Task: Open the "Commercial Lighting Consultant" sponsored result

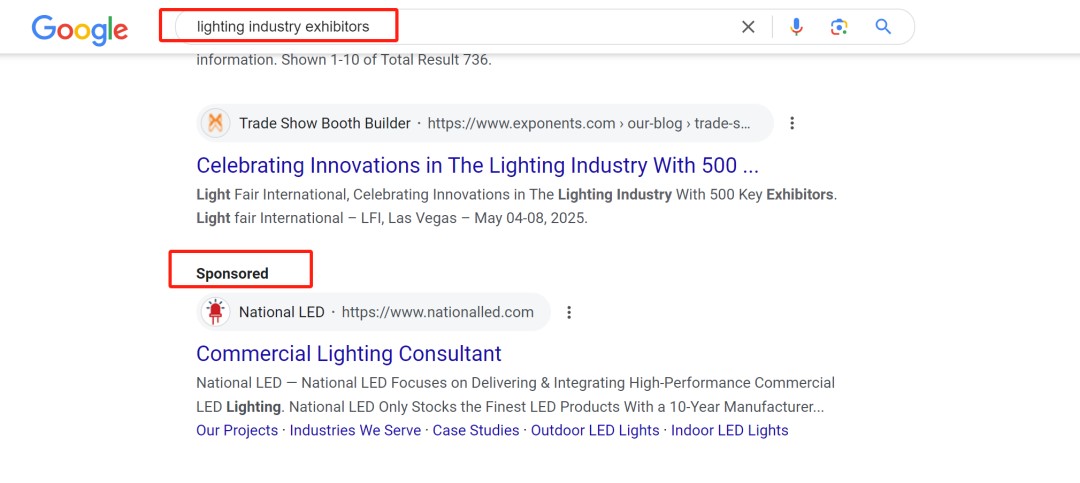Action: coord(349,353)
